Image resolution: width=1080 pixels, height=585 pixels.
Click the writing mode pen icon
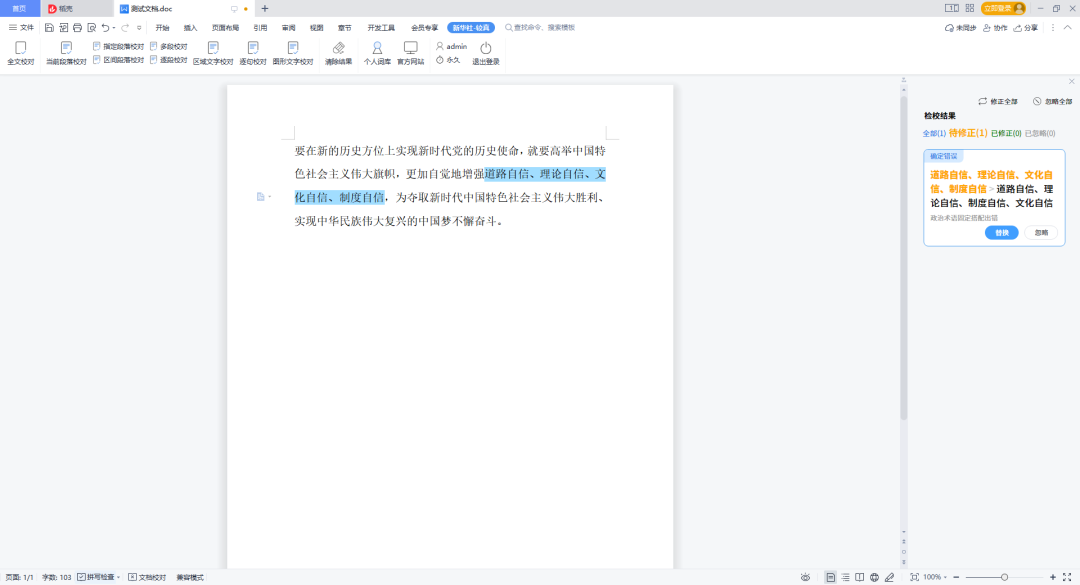coord(889,577)
